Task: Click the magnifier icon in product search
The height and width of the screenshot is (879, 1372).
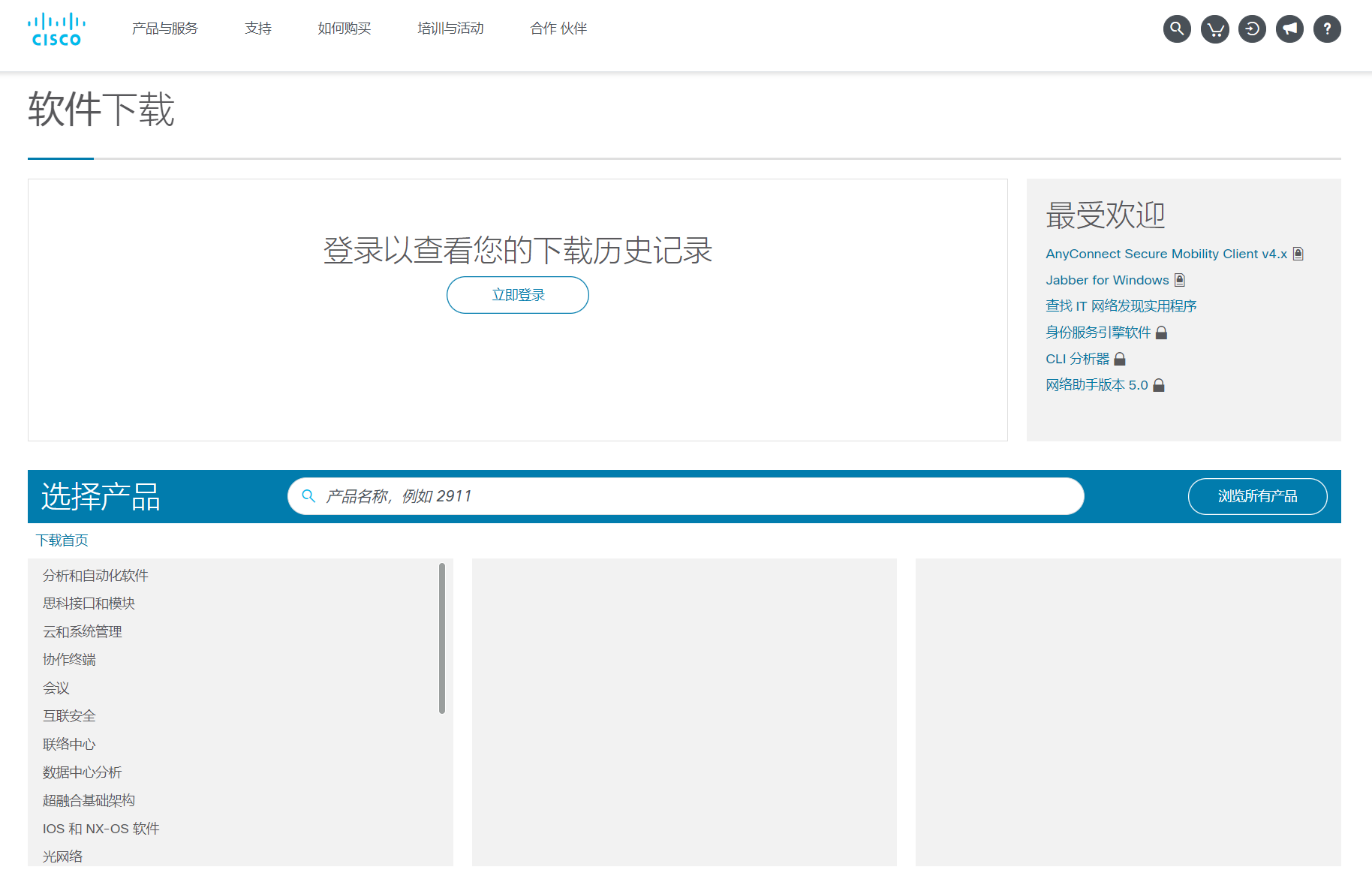Action: (308, 496)
